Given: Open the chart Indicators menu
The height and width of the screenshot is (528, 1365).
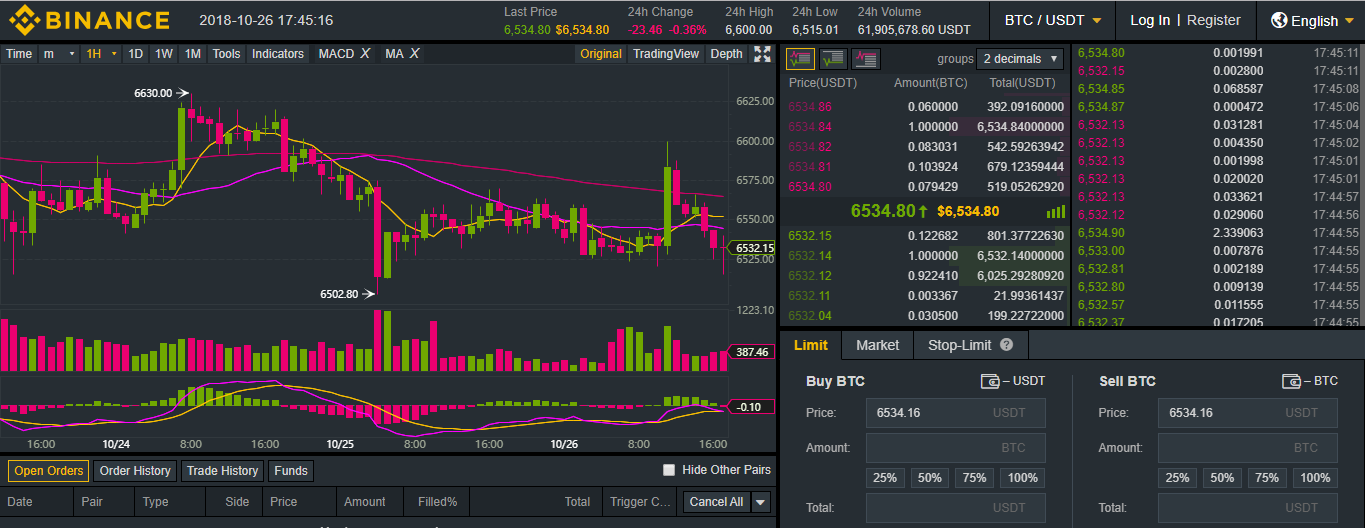Looking at the screenshot, I should click(278, 54).
